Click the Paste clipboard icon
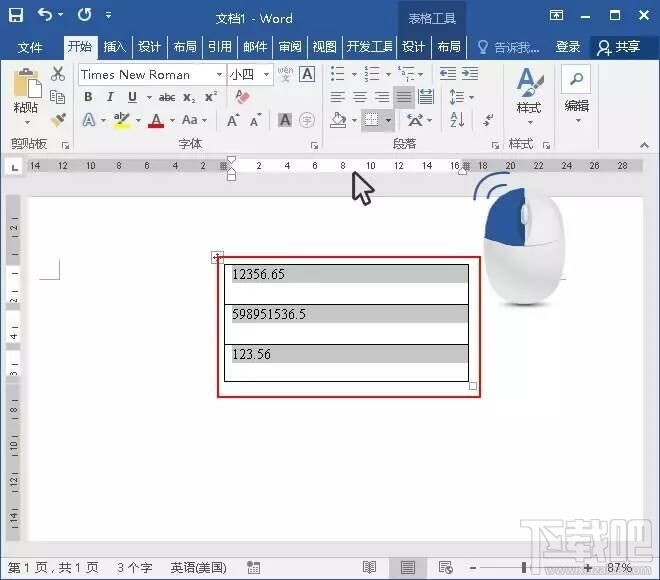Viewport: 660px width, 580px height. click(x=26, y=92)
